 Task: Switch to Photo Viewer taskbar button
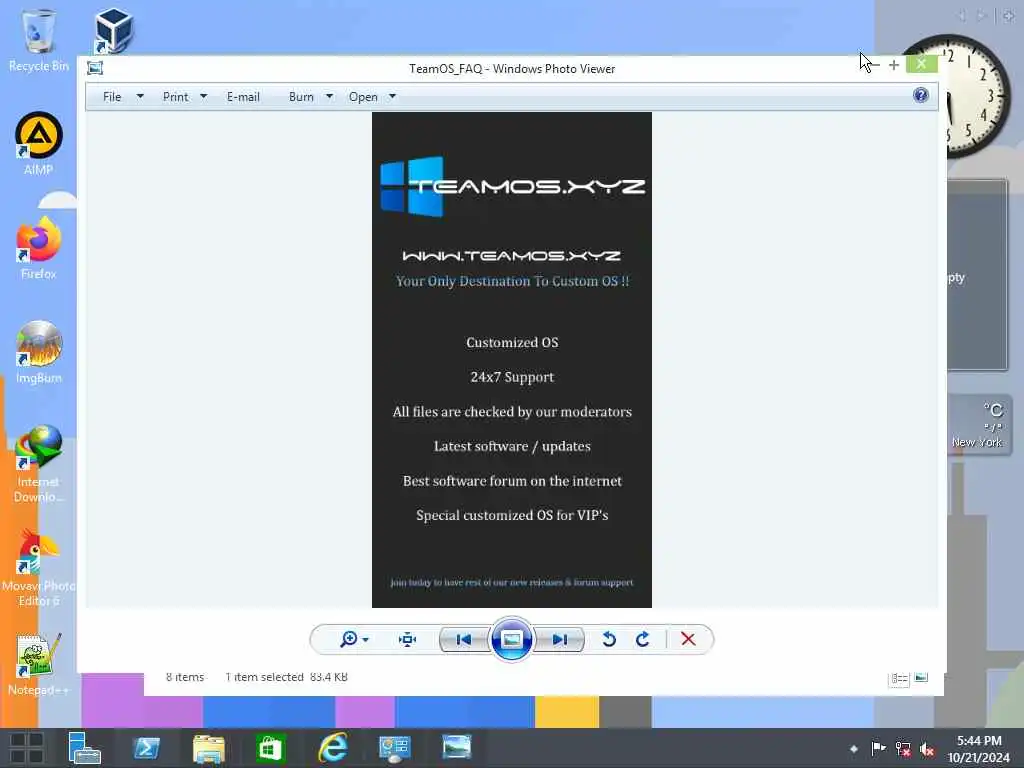(x=456, y=748)
